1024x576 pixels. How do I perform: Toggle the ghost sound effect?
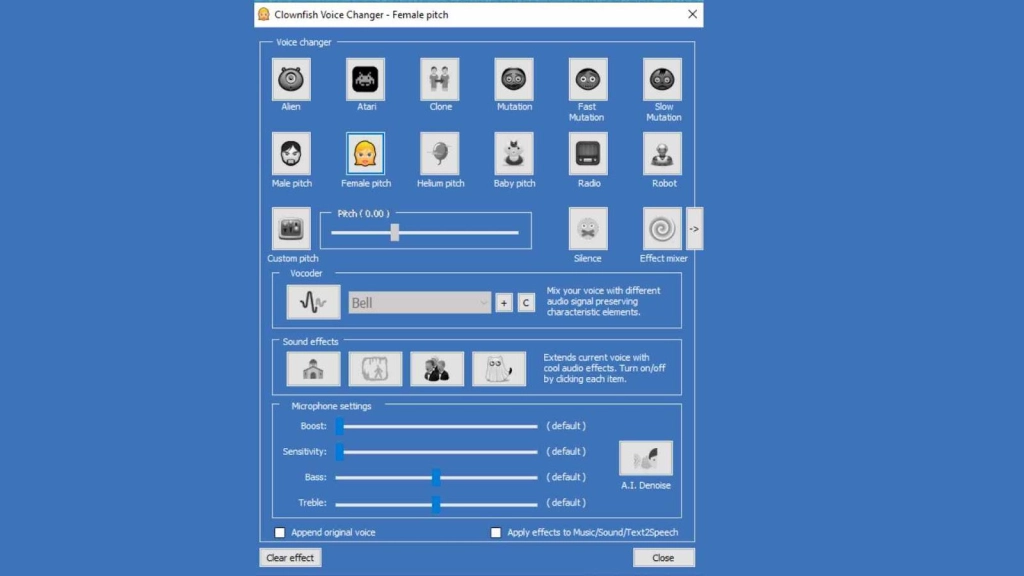tap(499, 369)
